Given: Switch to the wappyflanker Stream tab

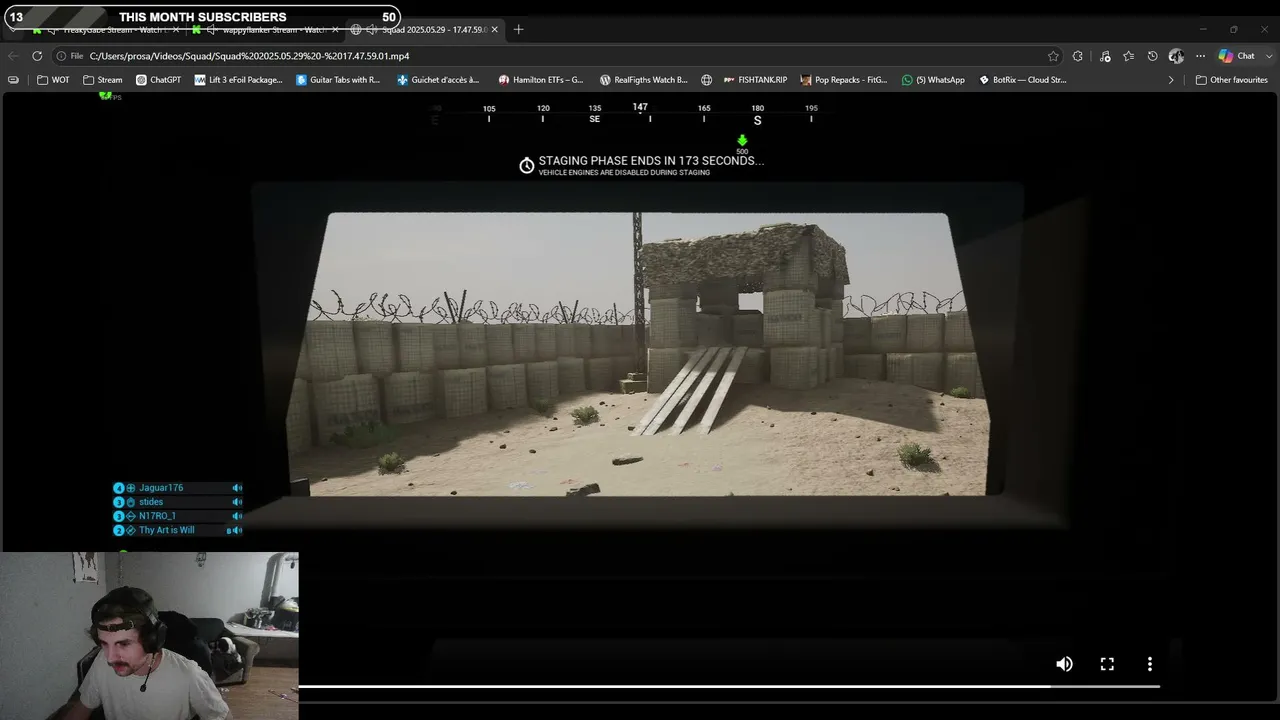Looking at the screenshot, I should click(265, 29).
